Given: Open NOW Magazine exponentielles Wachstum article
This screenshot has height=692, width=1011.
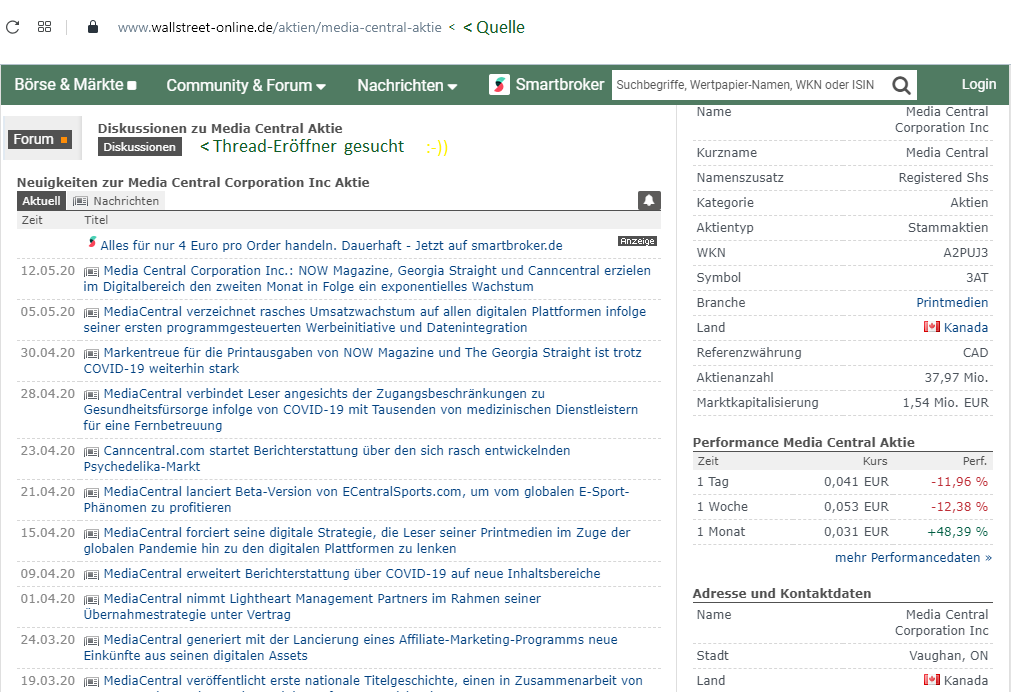Looking at the screenshot, I should click(x=367, y=279).
